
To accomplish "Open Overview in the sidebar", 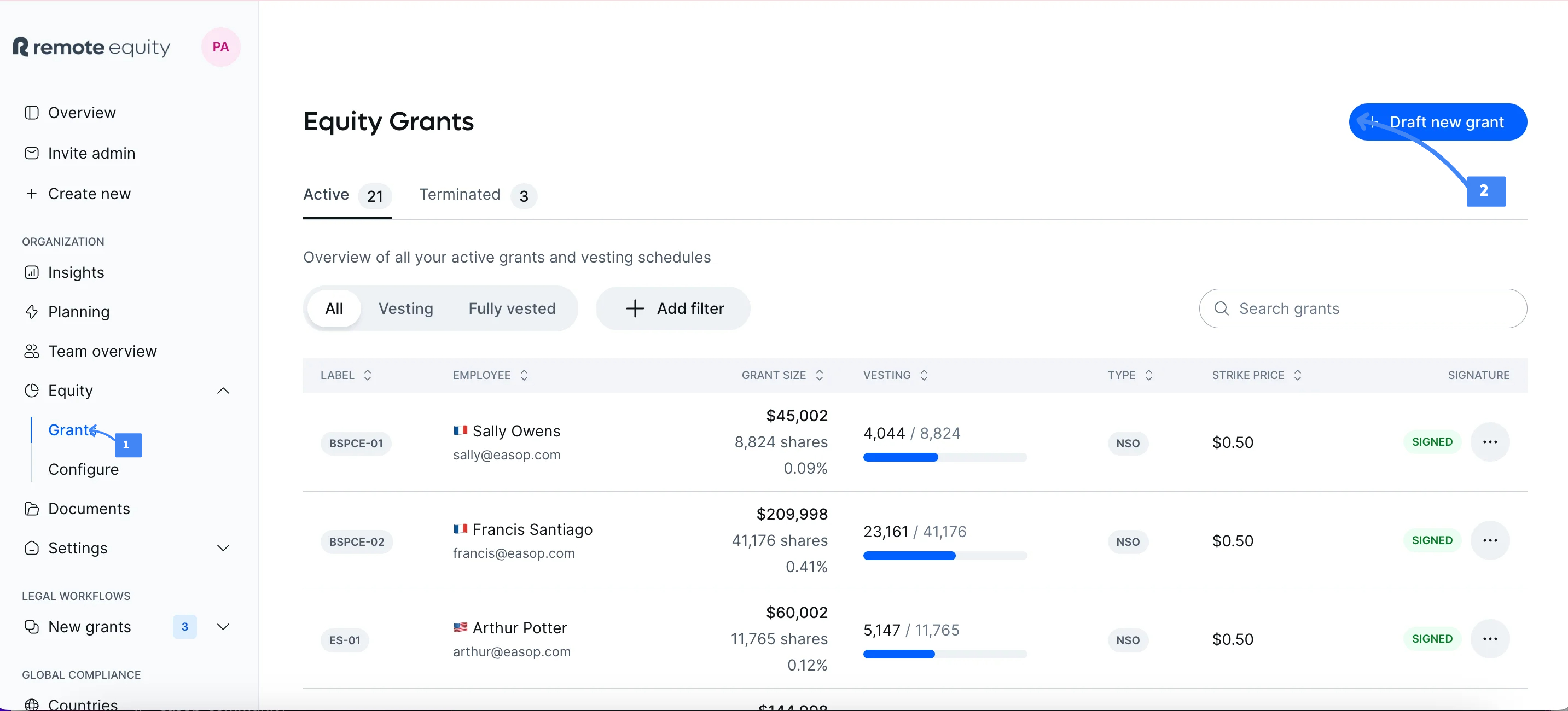I will (x=82, y=113).
